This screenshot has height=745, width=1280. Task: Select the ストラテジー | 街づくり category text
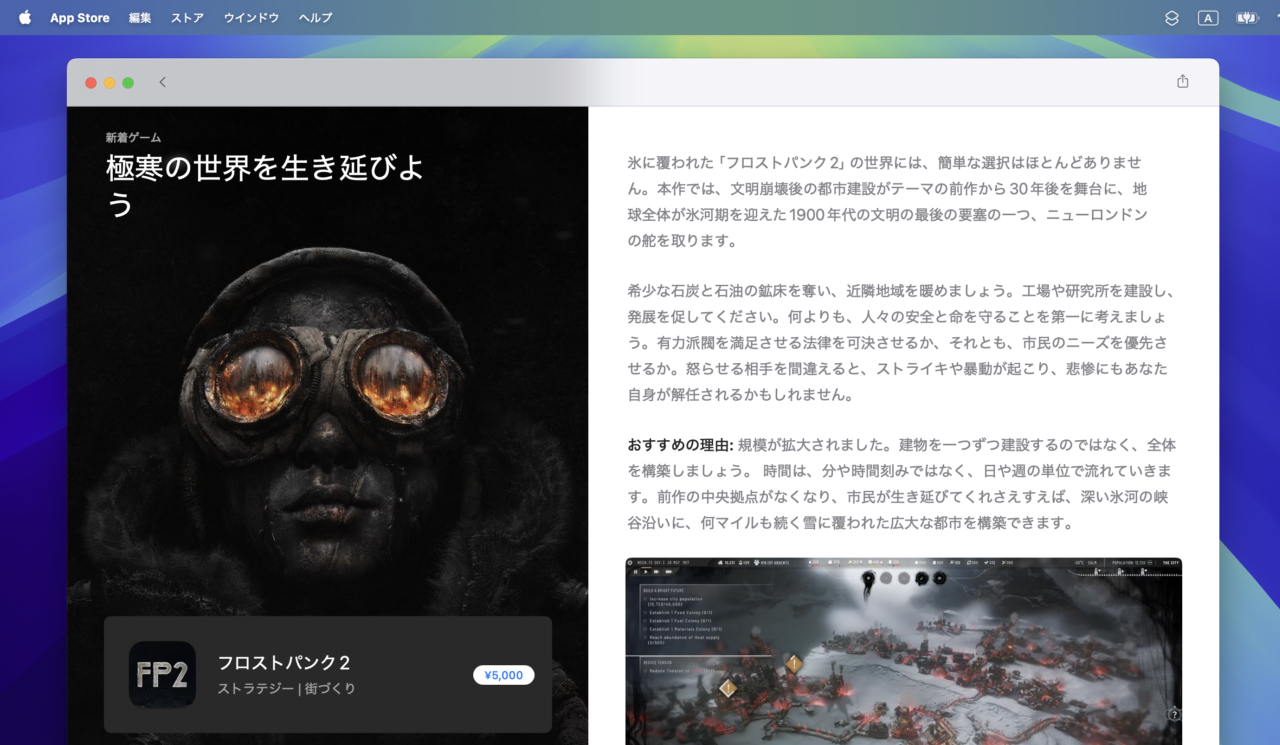pyautogui.click(x=287, y=689)
